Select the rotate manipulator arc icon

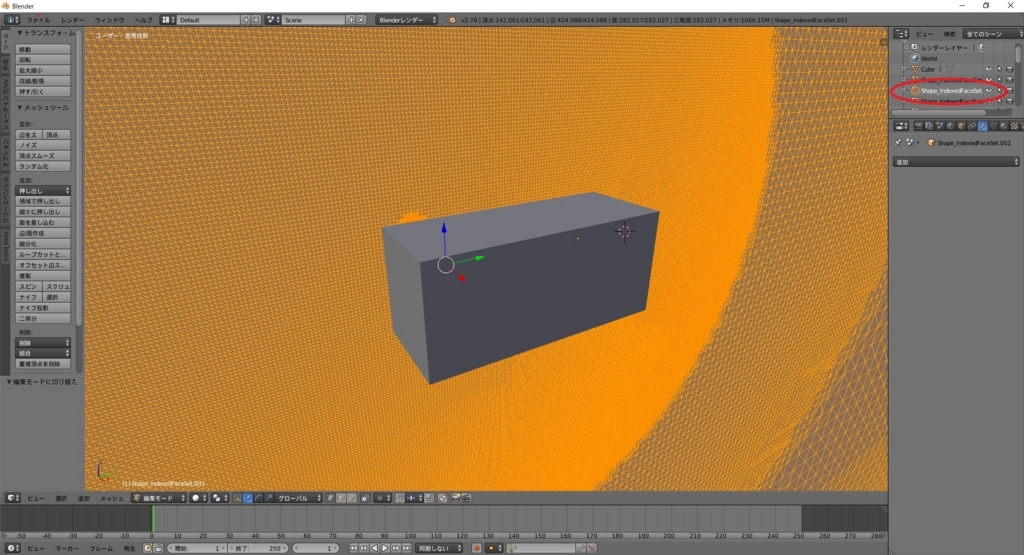(258, 498)
